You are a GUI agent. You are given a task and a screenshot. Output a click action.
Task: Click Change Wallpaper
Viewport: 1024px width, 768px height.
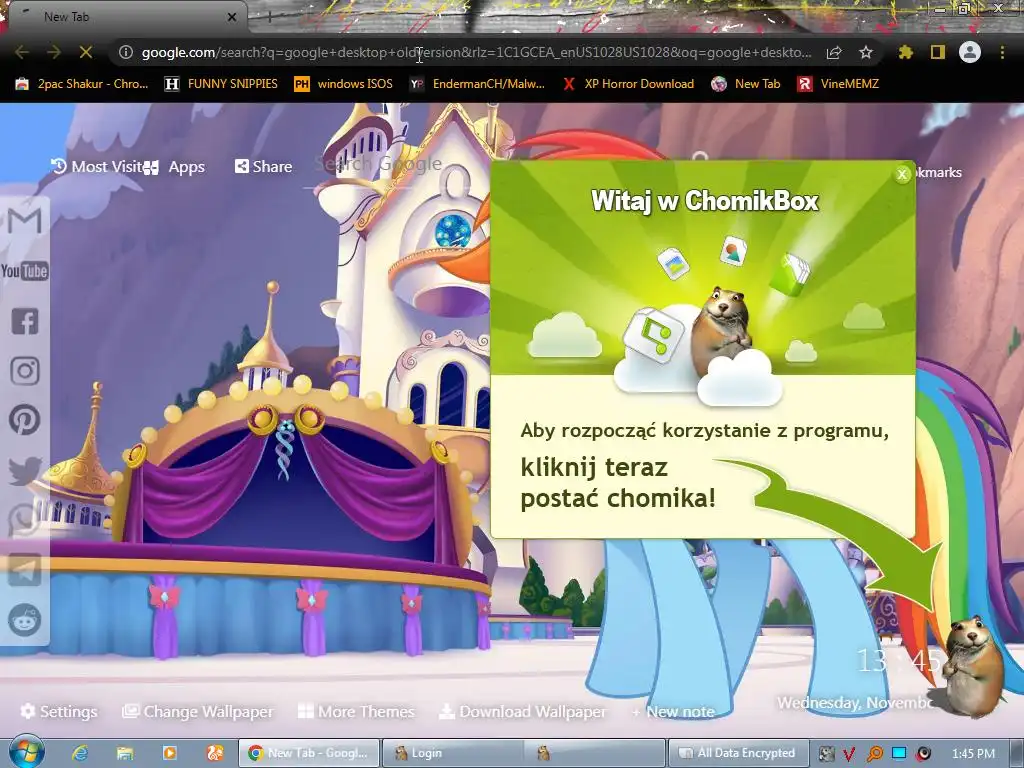click(198, 711)
